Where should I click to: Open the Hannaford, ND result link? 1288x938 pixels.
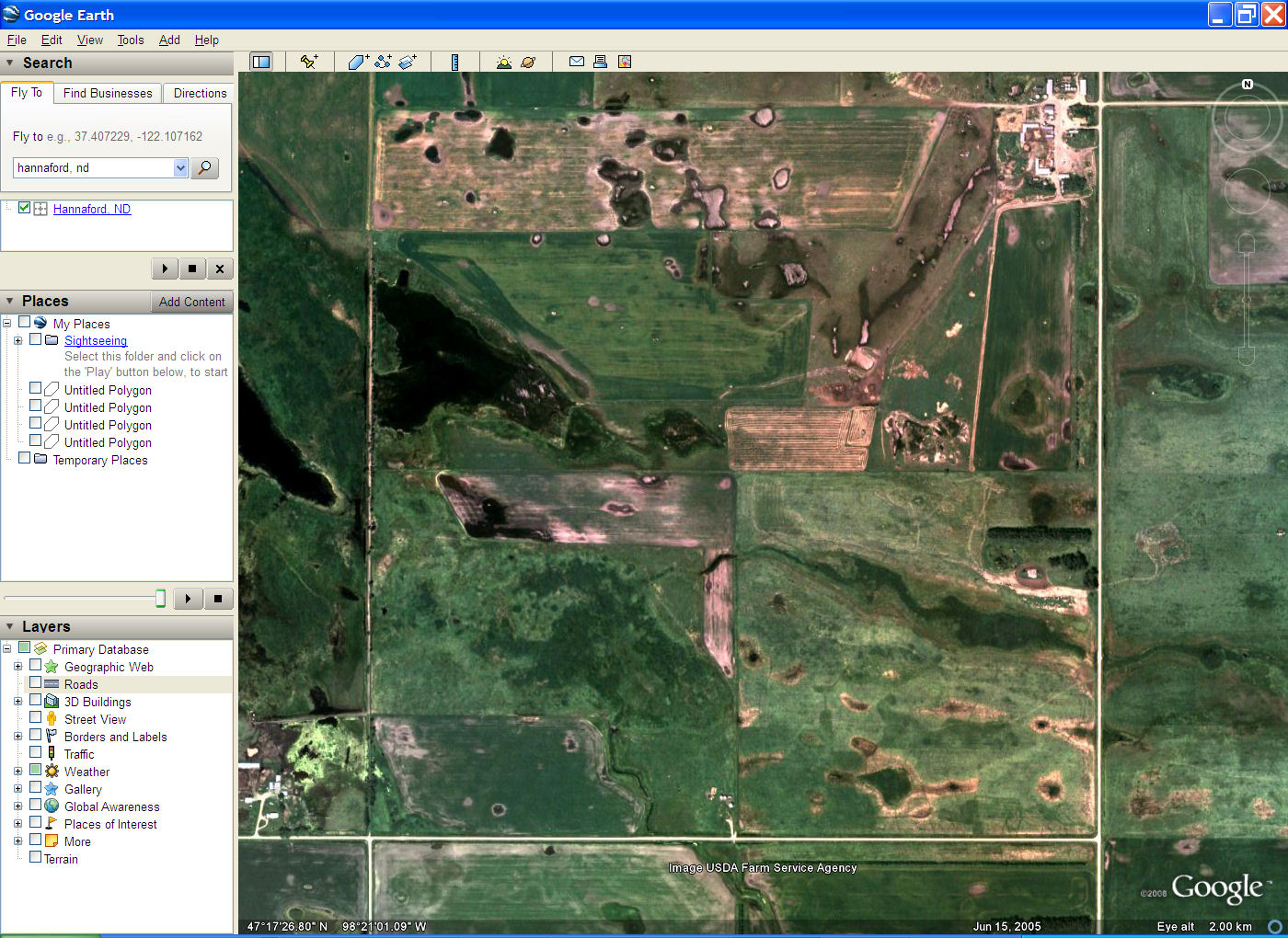click(x=92, y=209)
